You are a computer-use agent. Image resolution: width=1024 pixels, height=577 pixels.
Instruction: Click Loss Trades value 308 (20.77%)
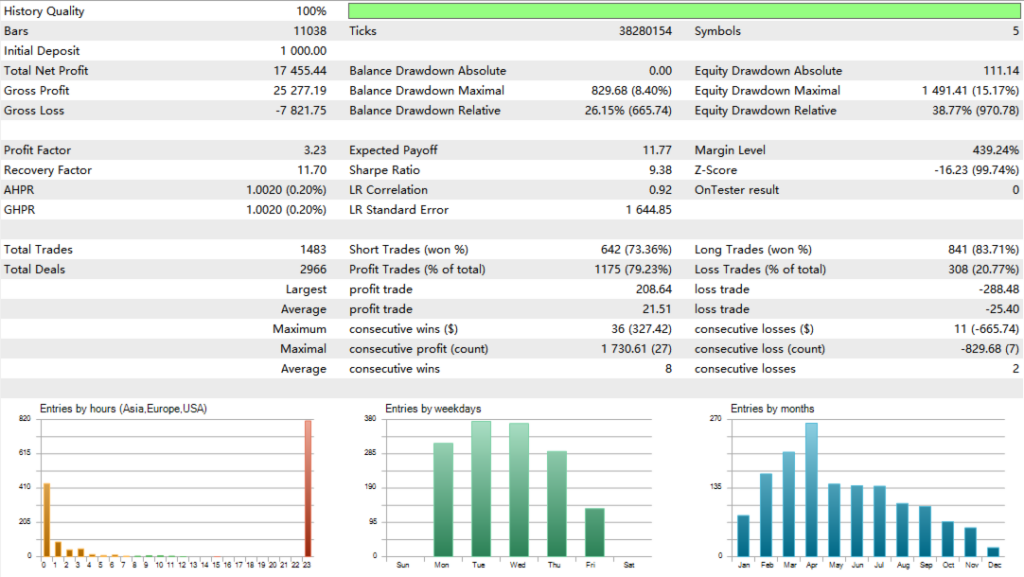[x=984, y=269]
